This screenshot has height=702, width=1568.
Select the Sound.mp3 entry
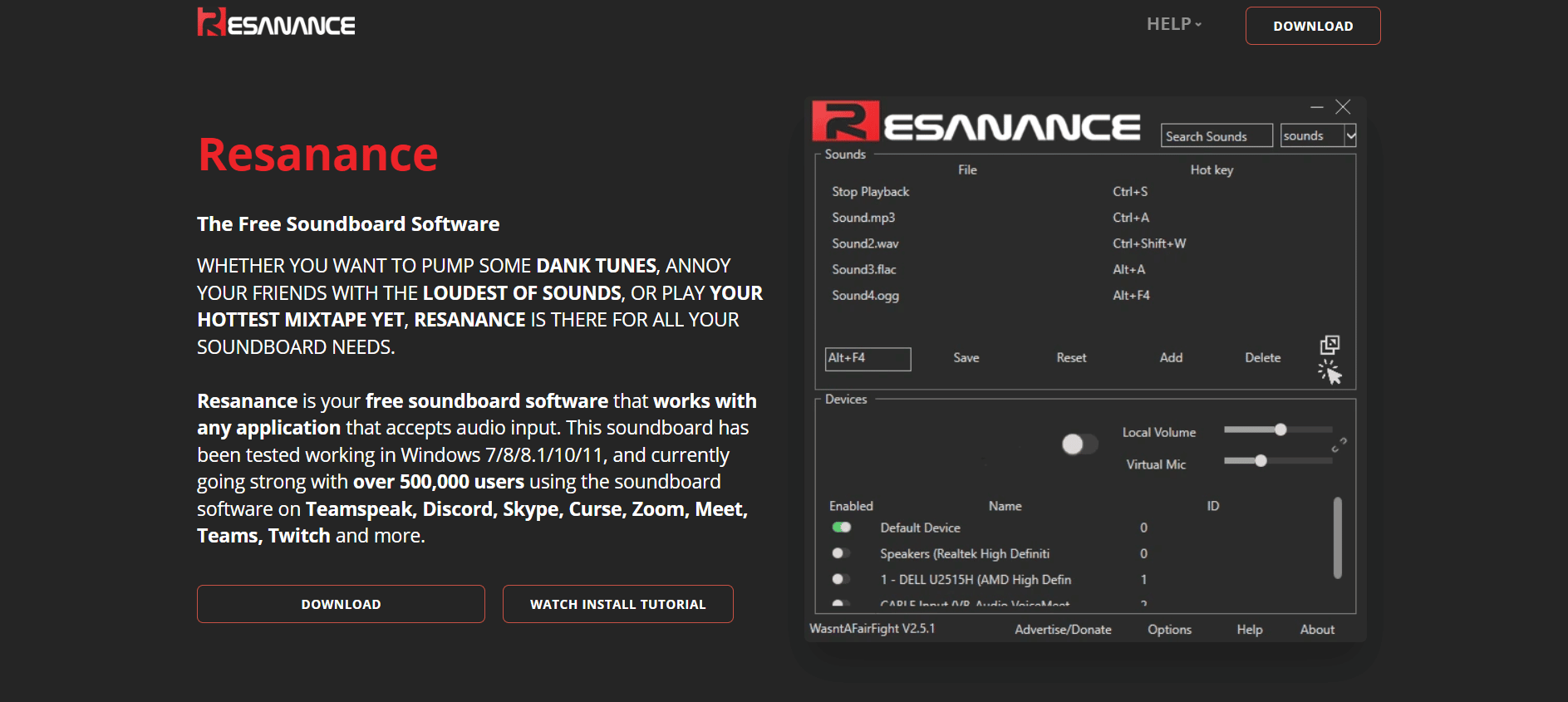point(863,218)
